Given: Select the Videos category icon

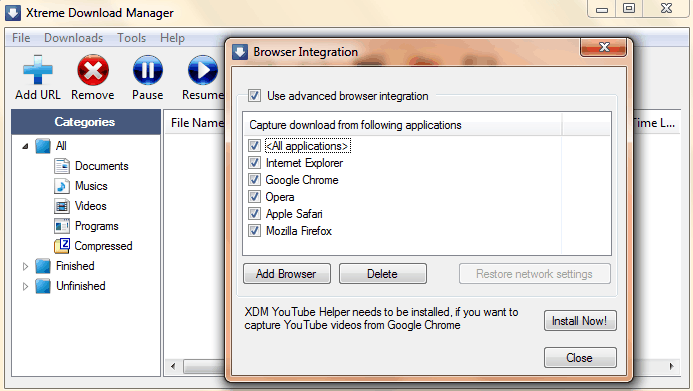Looking at the screenshot, I should (x=62, y=206).
